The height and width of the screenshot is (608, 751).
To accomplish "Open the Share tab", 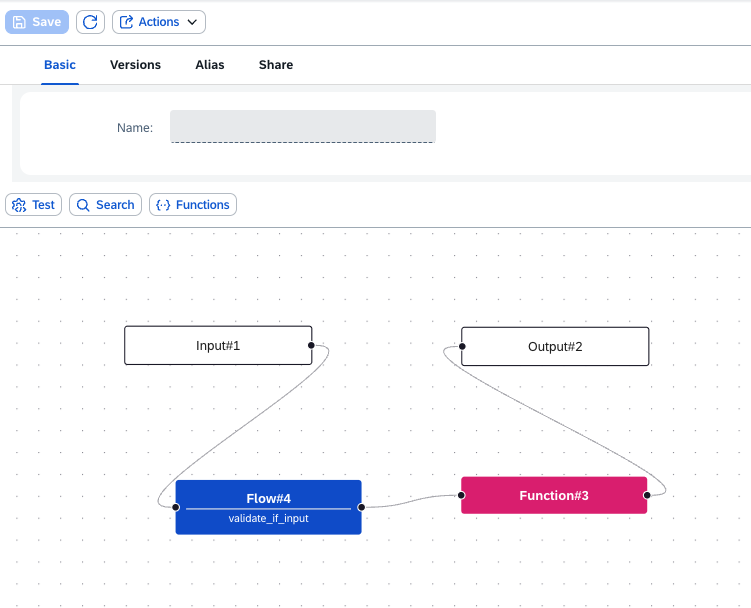I will coord(276,65).
